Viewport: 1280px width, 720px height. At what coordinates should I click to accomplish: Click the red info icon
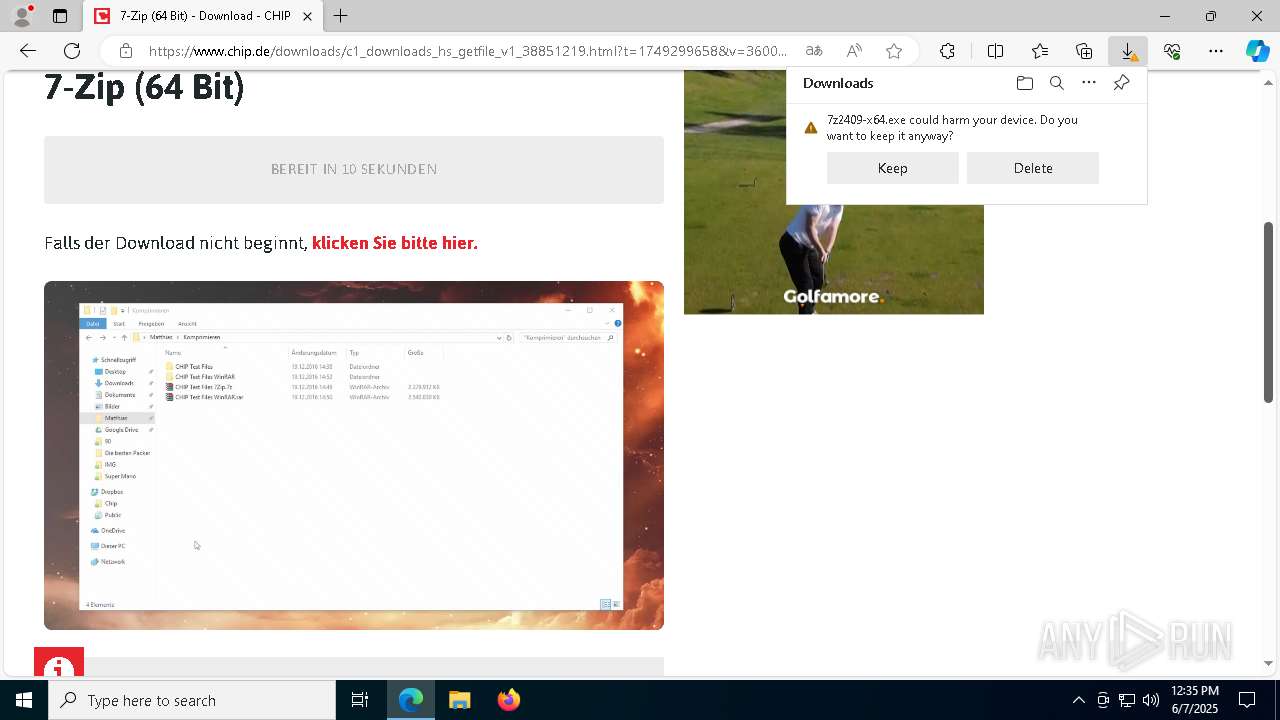[59, 662]
